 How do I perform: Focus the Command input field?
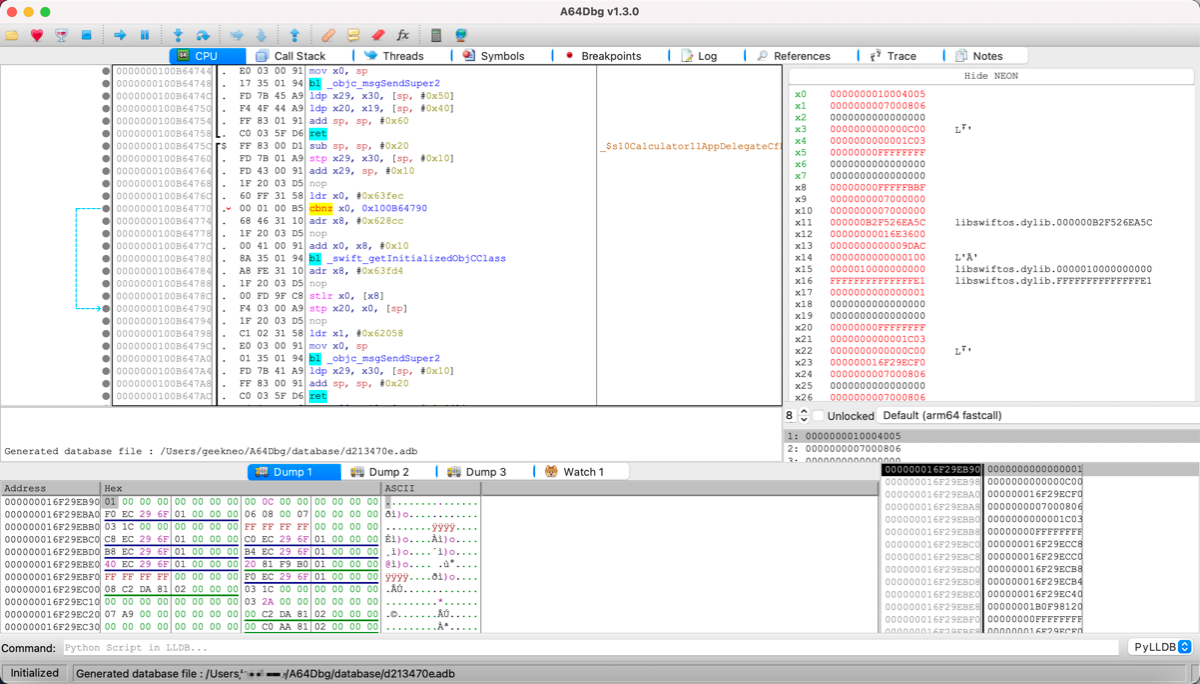589,648
